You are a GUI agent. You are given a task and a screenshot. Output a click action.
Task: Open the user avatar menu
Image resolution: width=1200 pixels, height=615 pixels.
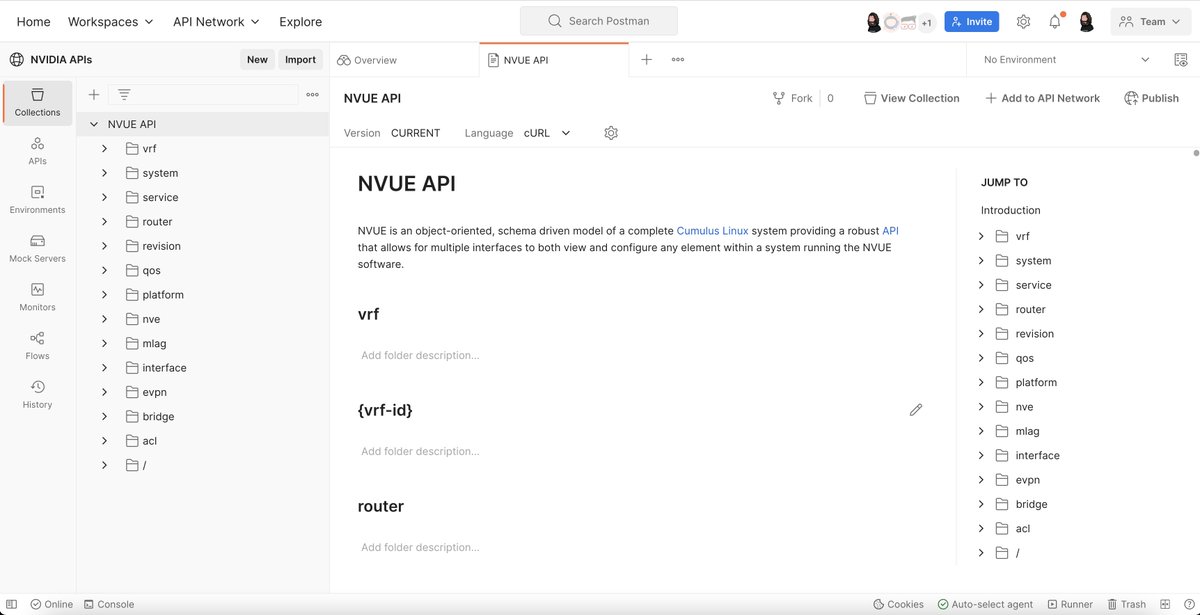pyautogui.click(x=1086, y=21)
